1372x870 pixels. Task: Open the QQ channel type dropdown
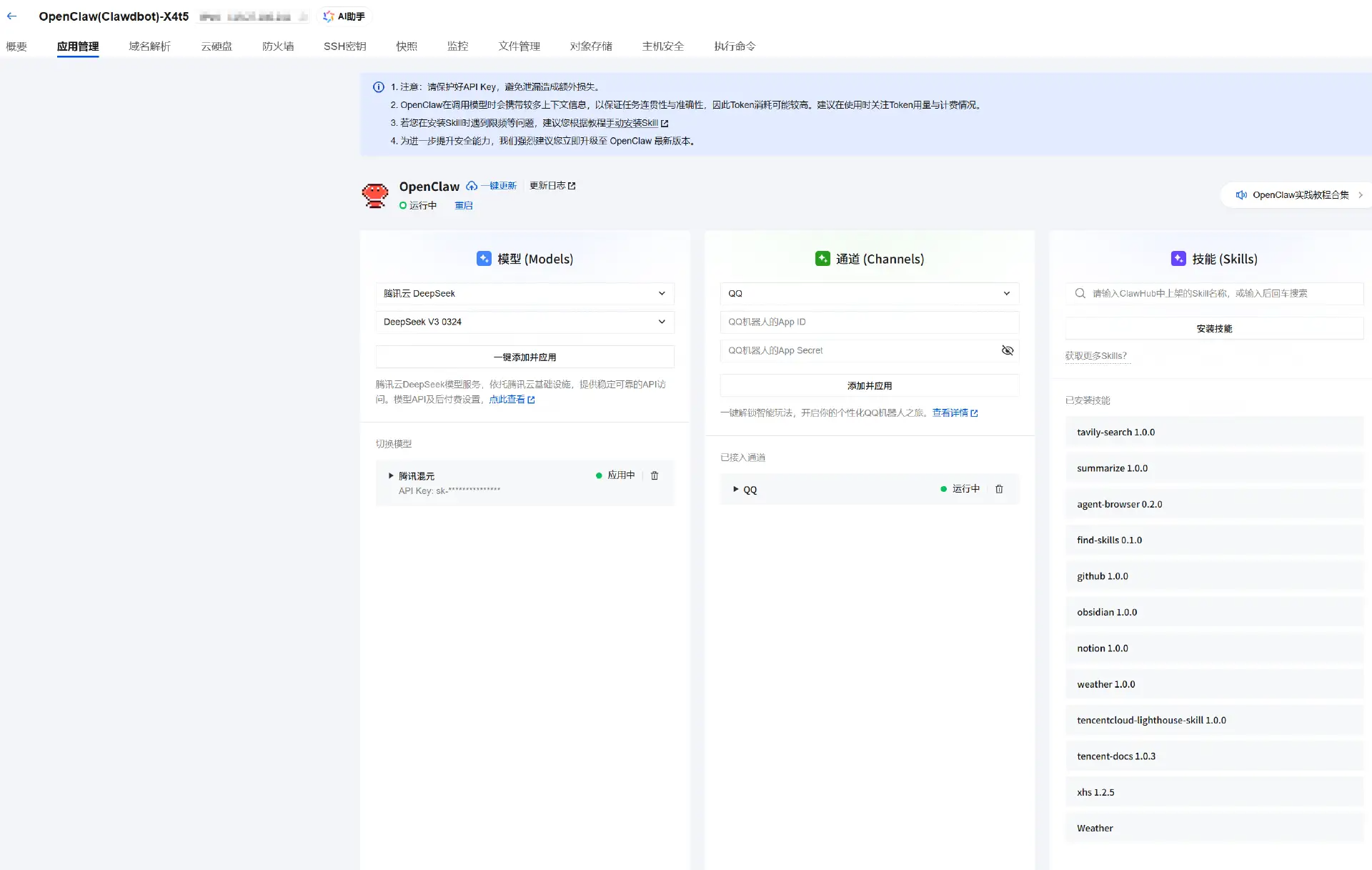coord(869,293)
